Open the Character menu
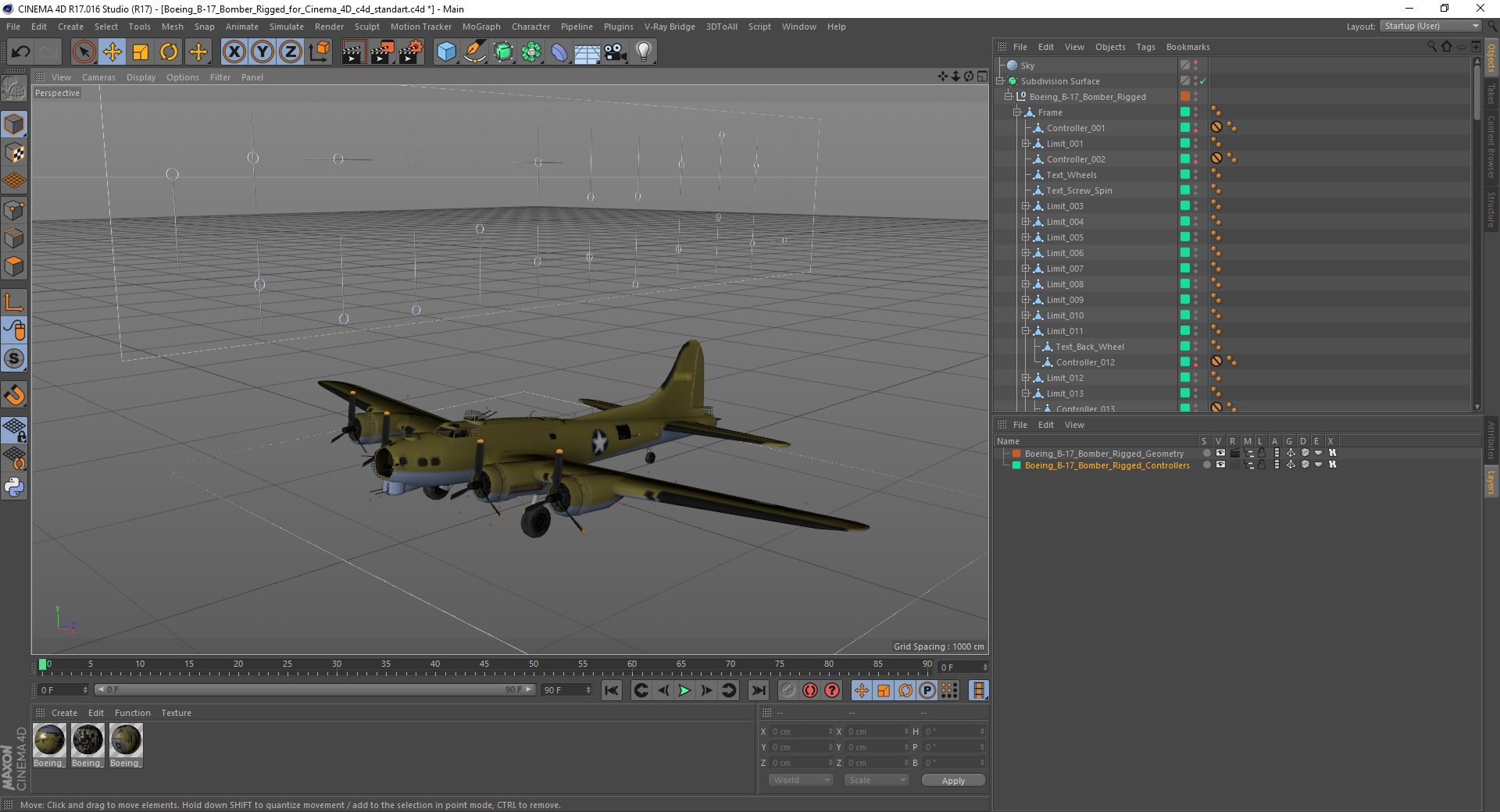1500x812 pixels. tap(530, 27)
